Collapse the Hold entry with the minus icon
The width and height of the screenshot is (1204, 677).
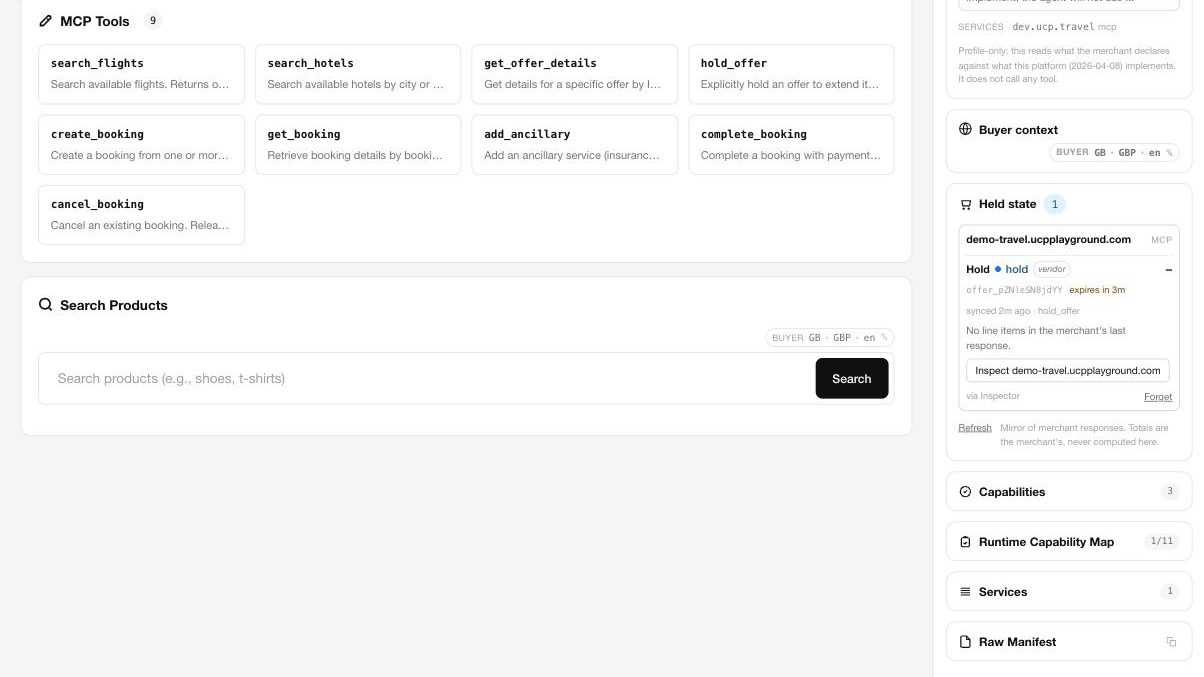(x=1168, y=270)
